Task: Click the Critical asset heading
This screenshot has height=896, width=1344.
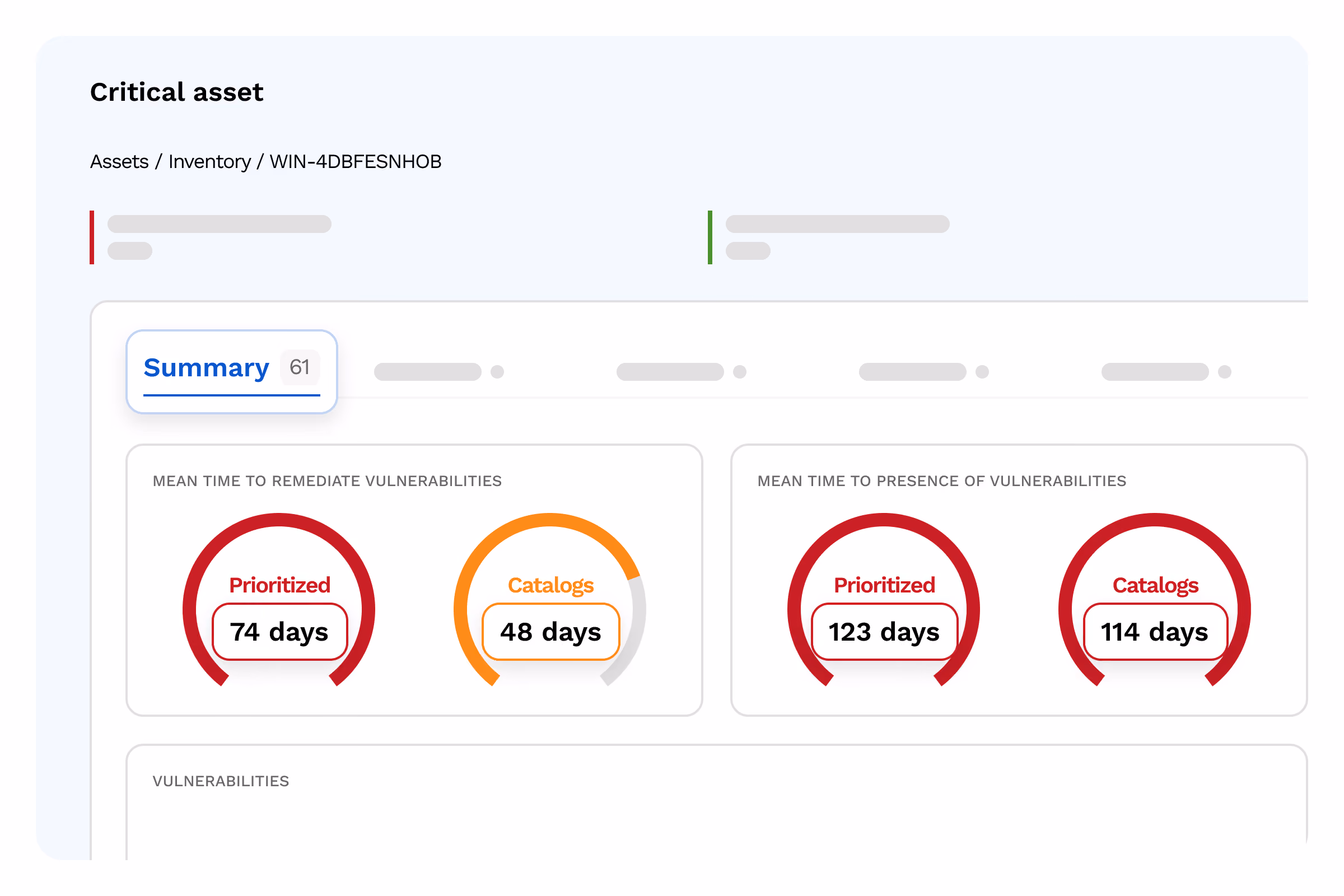Action: [176, 92]
